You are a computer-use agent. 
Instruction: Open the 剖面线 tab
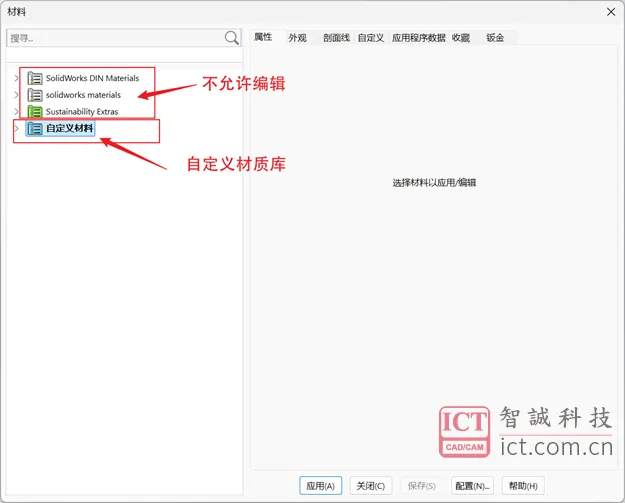click(x=336, y=38)
